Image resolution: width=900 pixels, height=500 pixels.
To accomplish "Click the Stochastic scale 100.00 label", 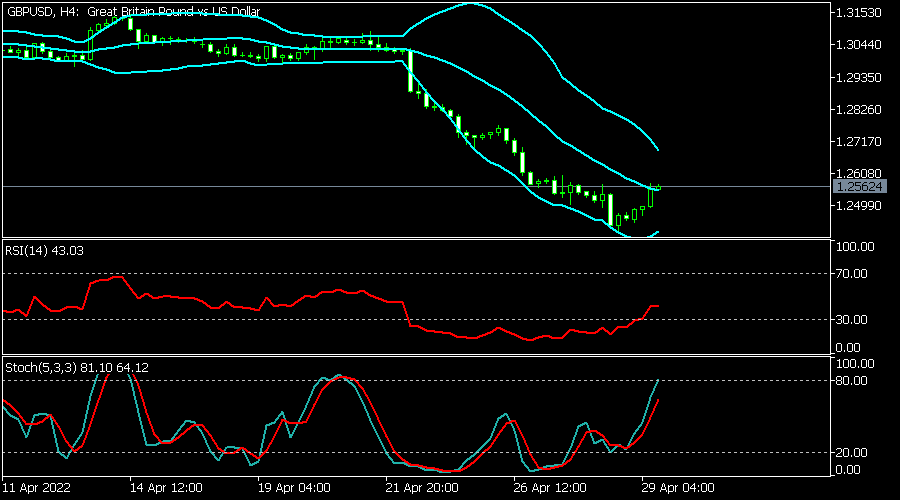I will 855,364.
